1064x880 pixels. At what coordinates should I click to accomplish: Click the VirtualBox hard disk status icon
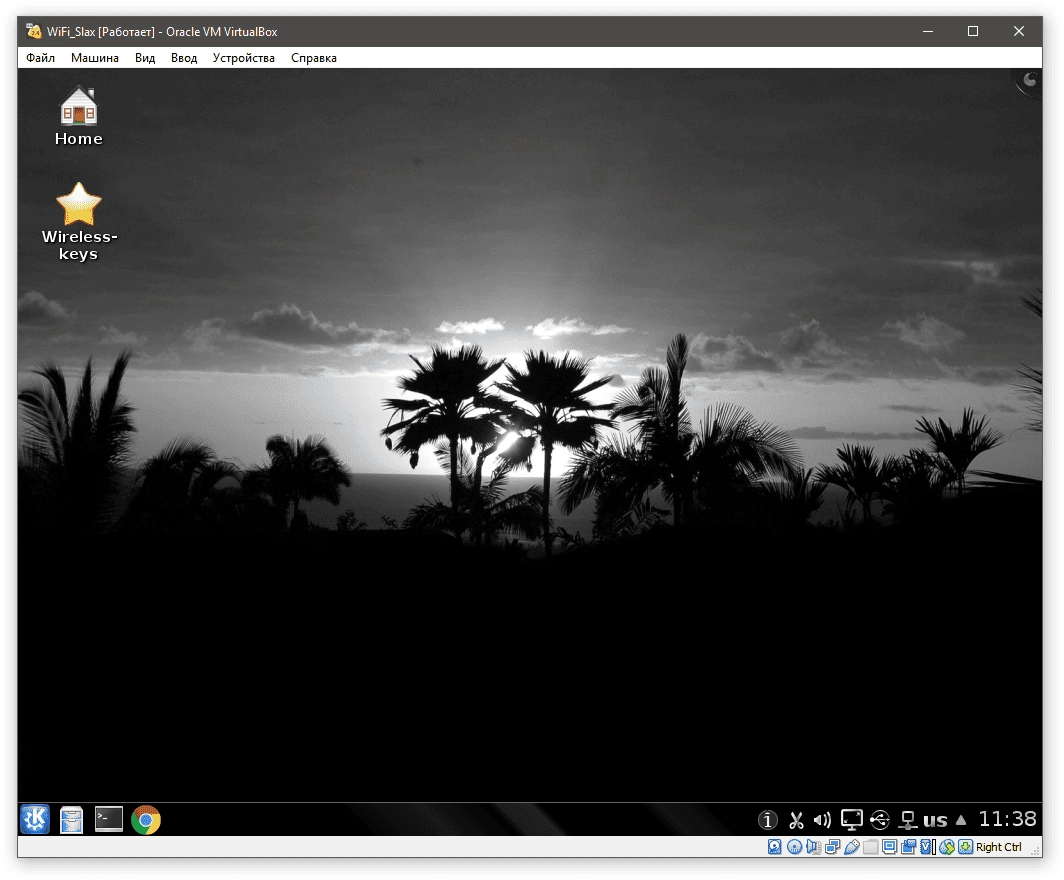point(774,847)
